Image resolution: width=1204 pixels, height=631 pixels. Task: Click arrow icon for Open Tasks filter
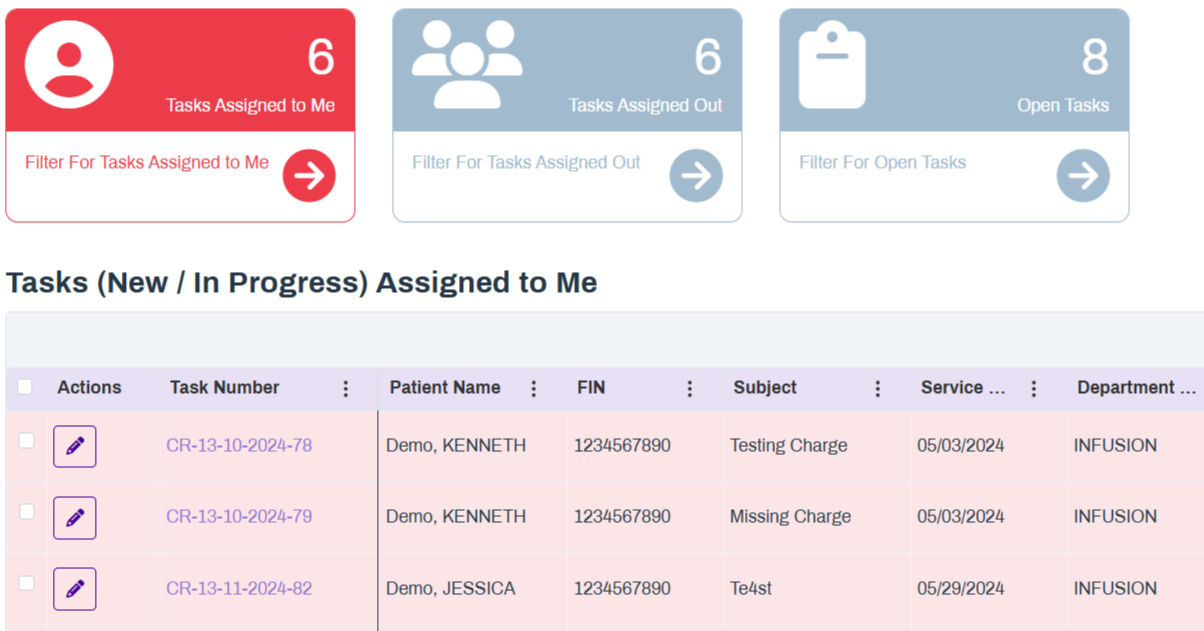point(1083,176)
